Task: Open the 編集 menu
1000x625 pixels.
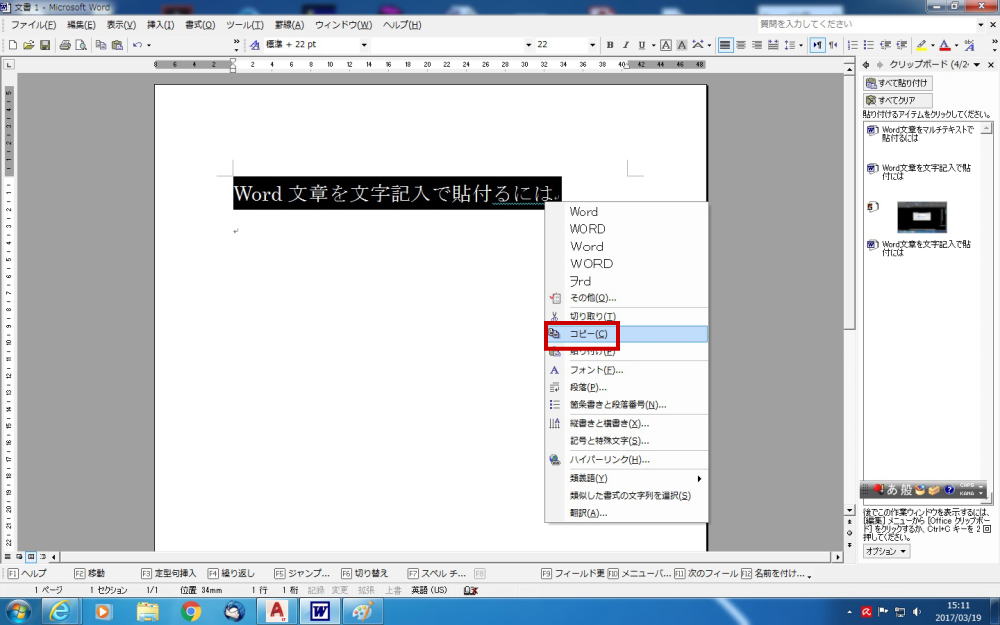Action: click(x=81, y=25)
